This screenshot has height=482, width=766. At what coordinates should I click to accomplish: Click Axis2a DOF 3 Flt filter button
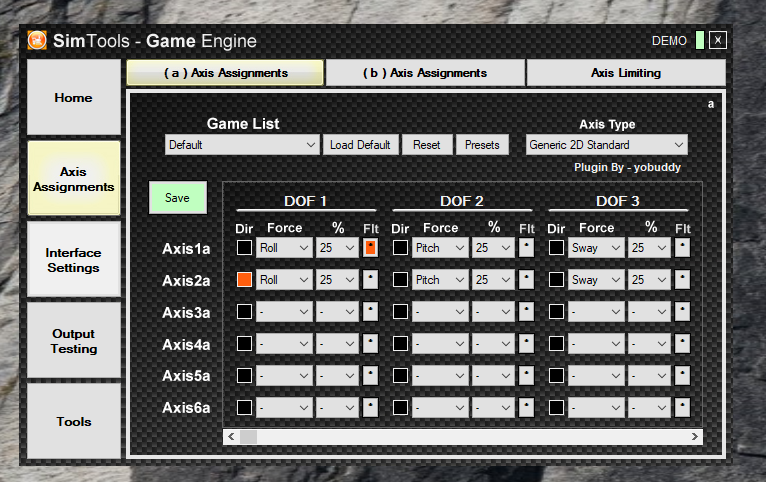coord(682,279)
